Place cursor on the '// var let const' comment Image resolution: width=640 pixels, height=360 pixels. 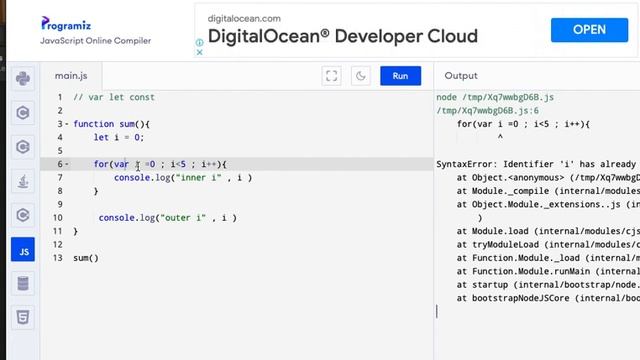[114, 98]
